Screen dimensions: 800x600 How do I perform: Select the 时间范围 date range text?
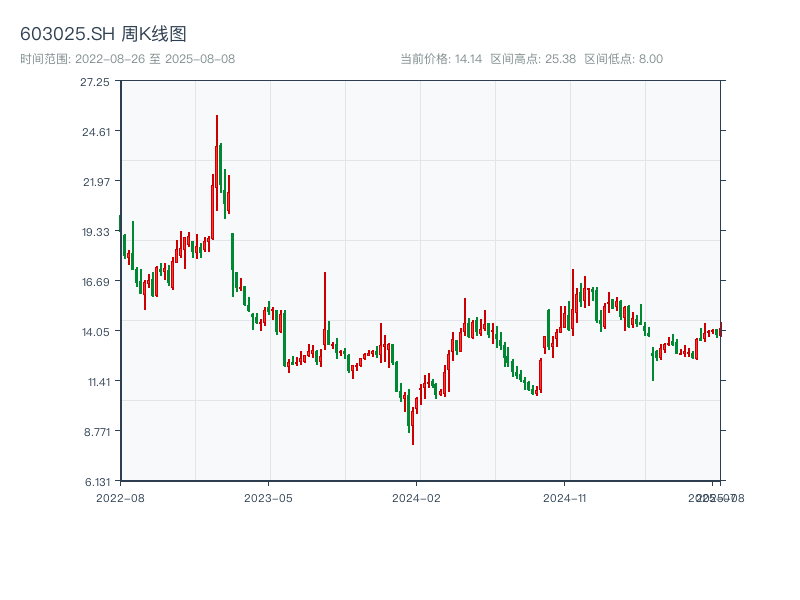(x=127, y=59)
